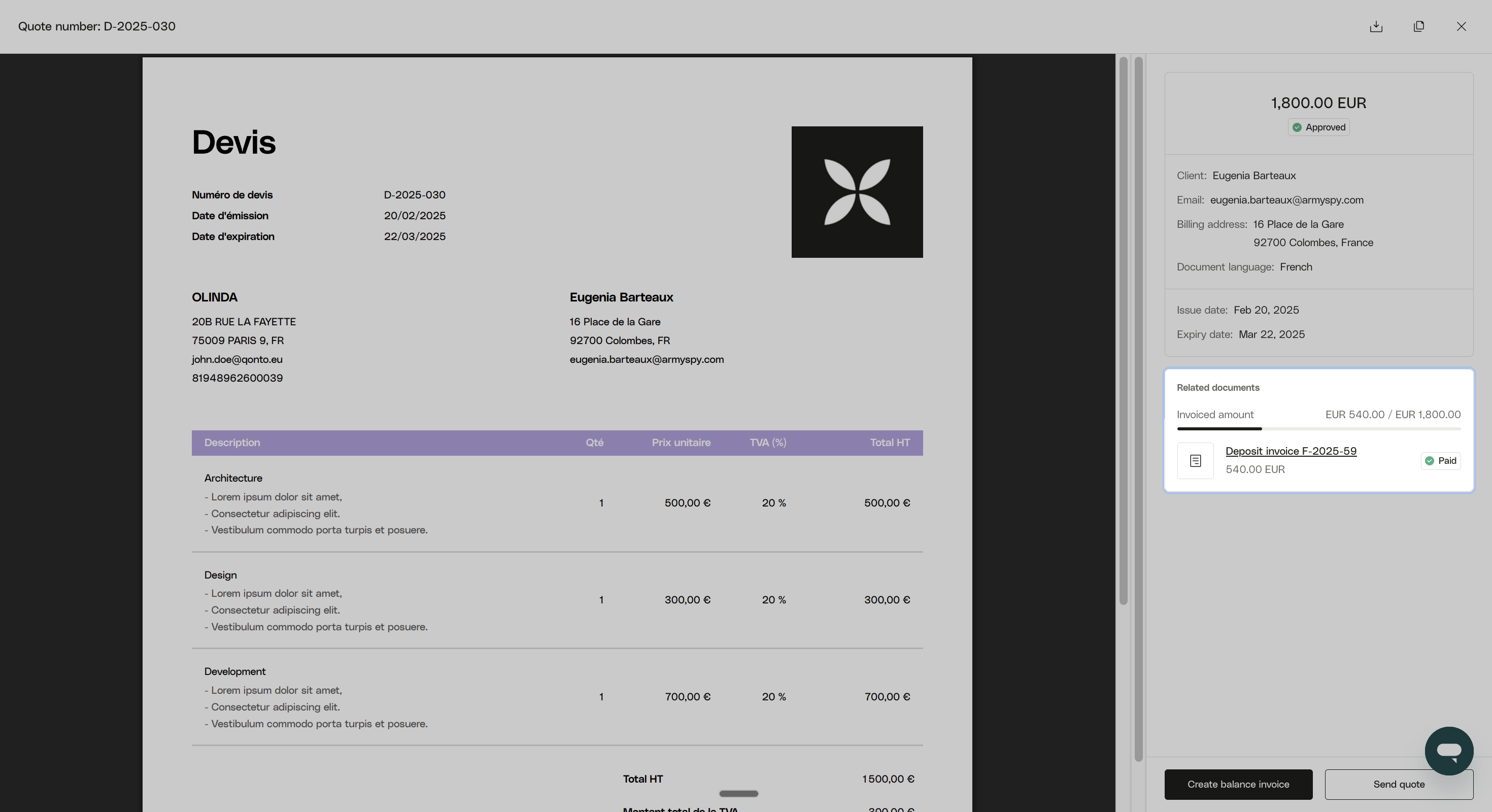
Task: Open the chat support bubble
Action: [x=1448, y=751]
